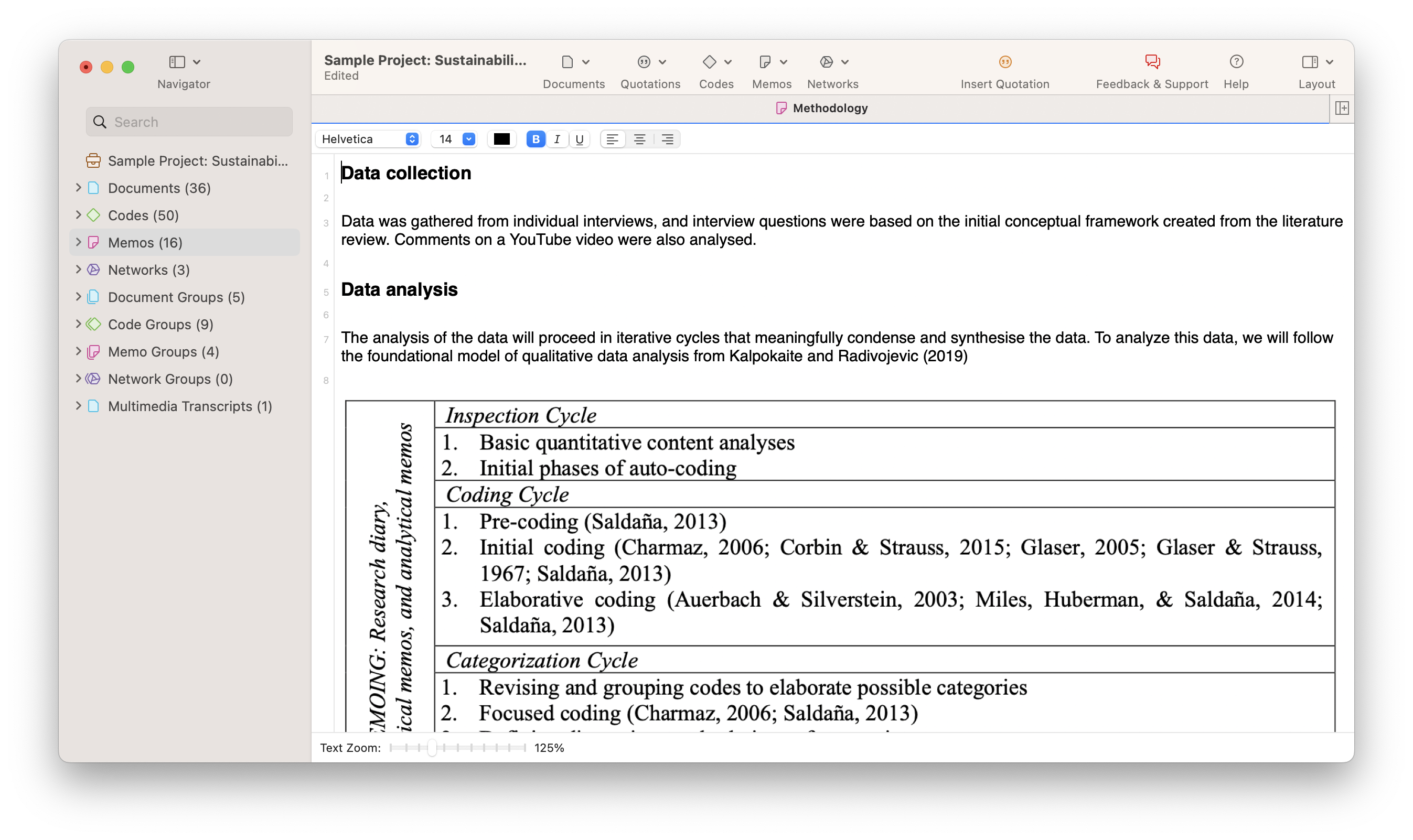Click the Memos toolbar icon

point(765,62)
